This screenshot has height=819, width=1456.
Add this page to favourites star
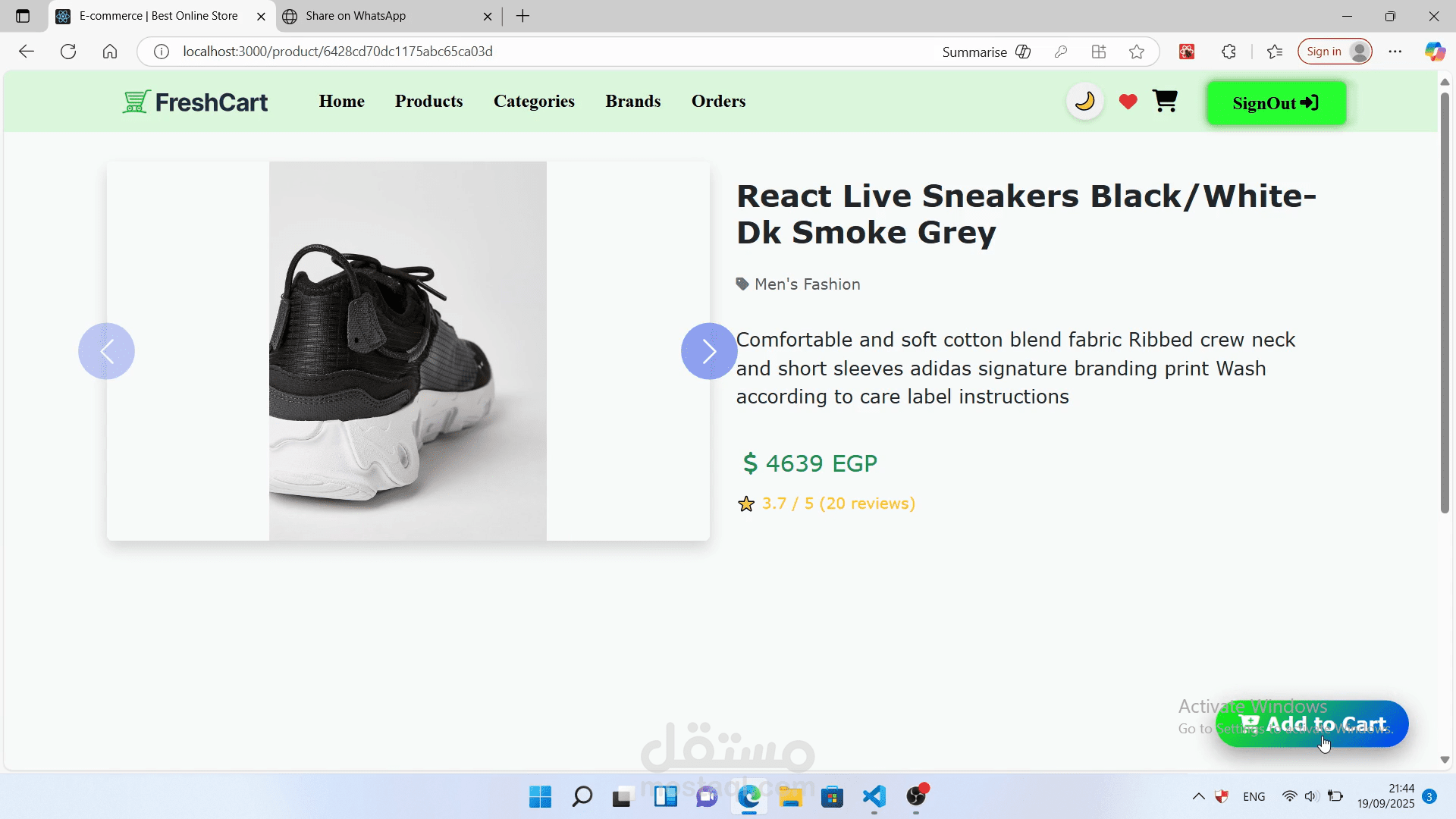point(1137,52)
